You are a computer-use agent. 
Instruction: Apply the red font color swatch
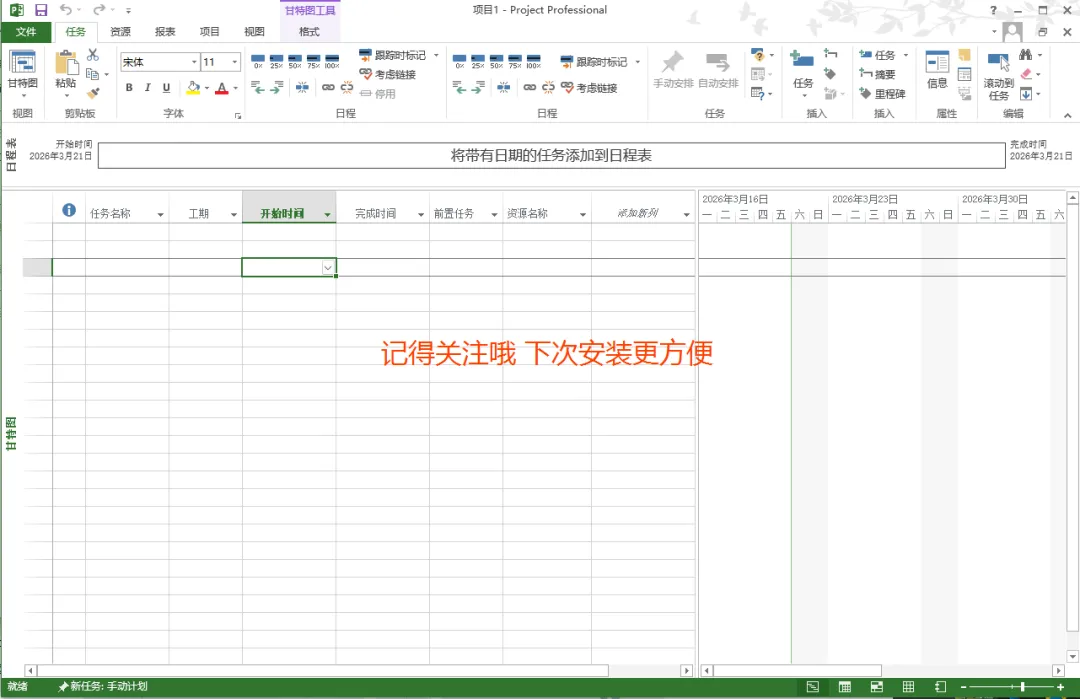222,88
